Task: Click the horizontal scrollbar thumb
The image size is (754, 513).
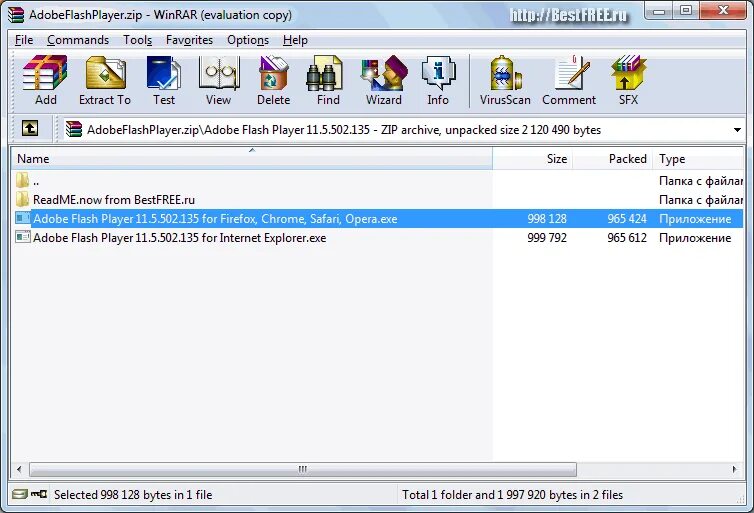Action: coord(303,469)
